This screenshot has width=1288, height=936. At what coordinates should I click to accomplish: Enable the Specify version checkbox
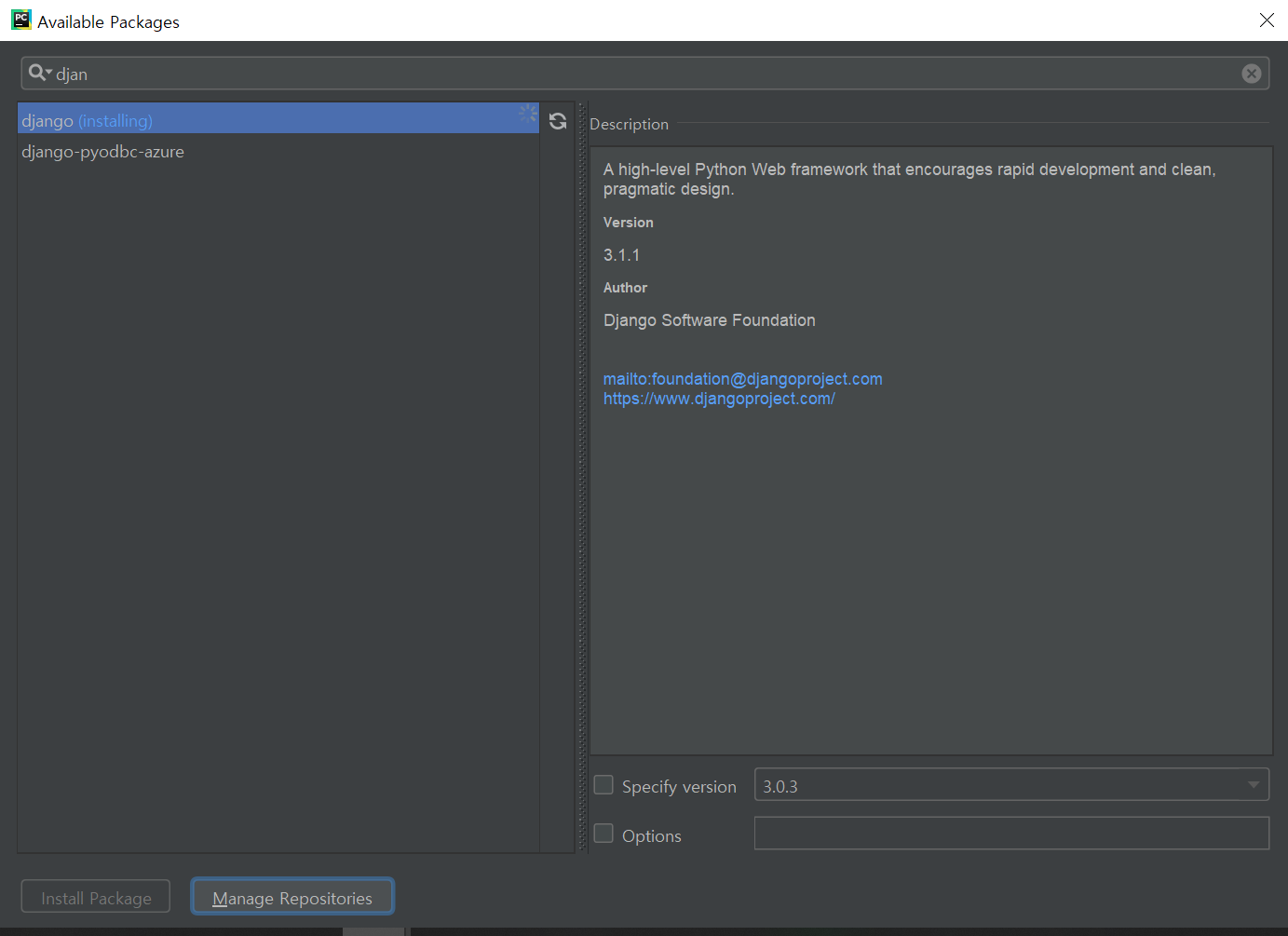(x=603, y=785)
